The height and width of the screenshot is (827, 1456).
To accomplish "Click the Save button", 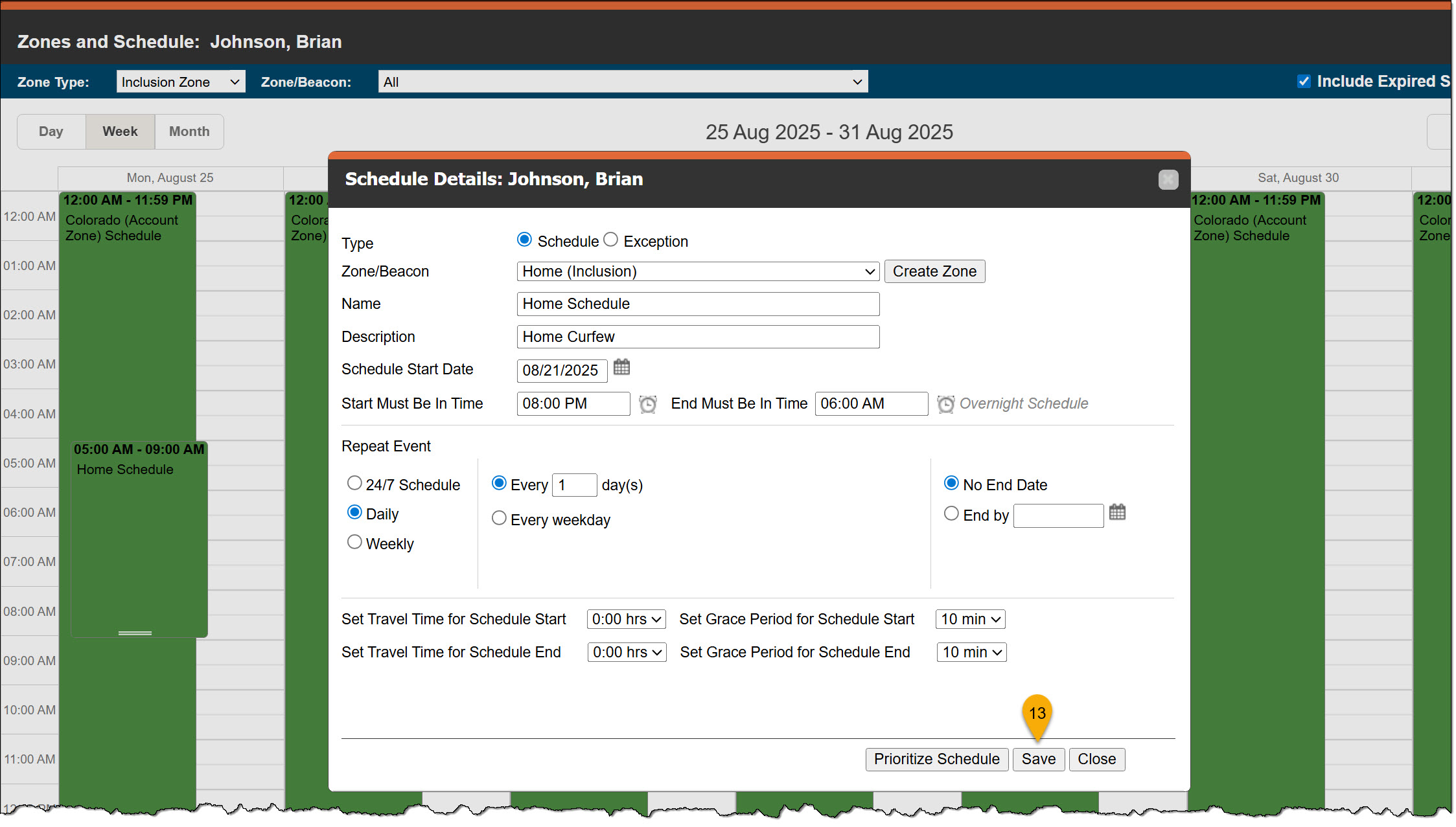I will (x=1038, y=759).
